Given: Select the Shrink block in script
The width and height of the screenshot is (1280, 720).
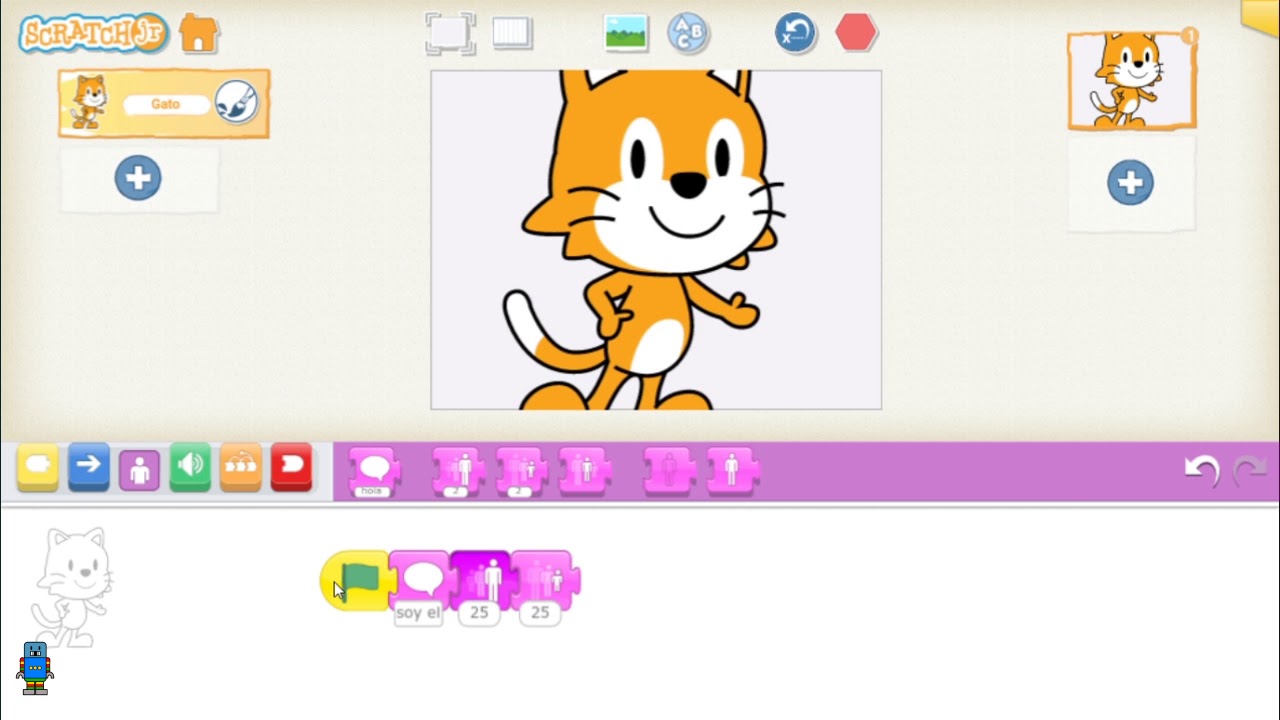Looking at the screenshot, I should 544,578.
